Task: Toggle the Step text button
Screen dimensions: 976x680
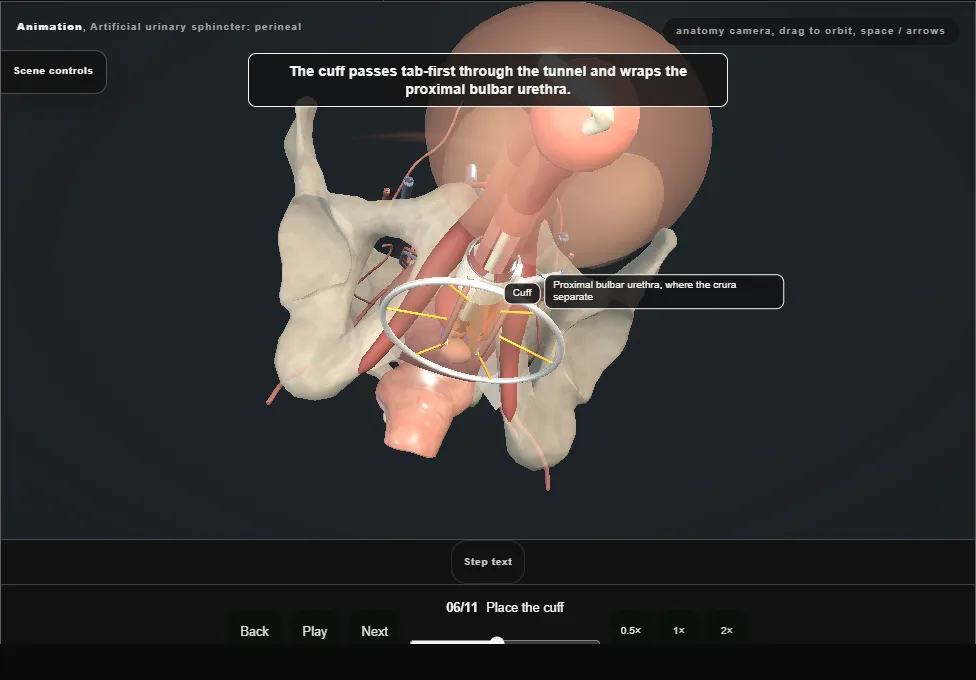Action: (487, 562)
